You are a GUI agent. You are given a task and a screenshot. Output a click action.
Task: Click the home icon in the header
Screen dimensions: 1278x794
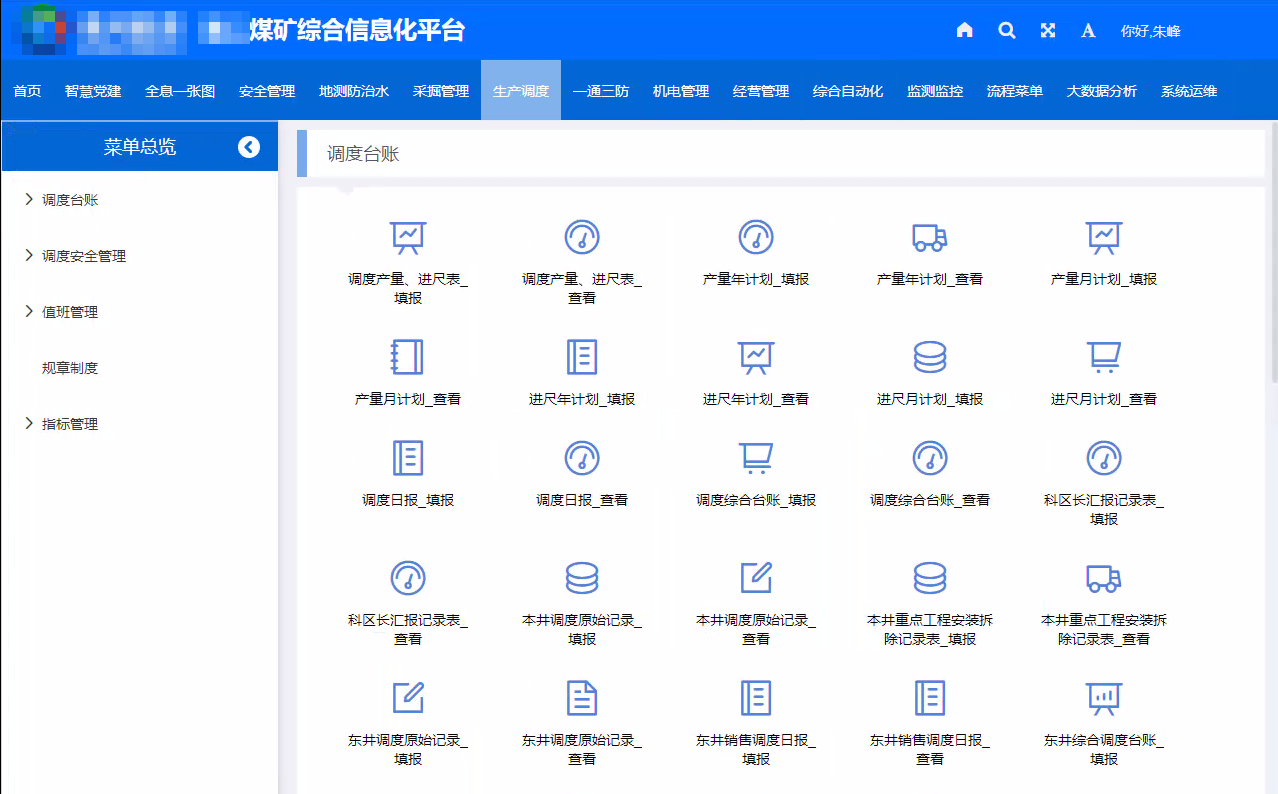(x=963, y=31)
